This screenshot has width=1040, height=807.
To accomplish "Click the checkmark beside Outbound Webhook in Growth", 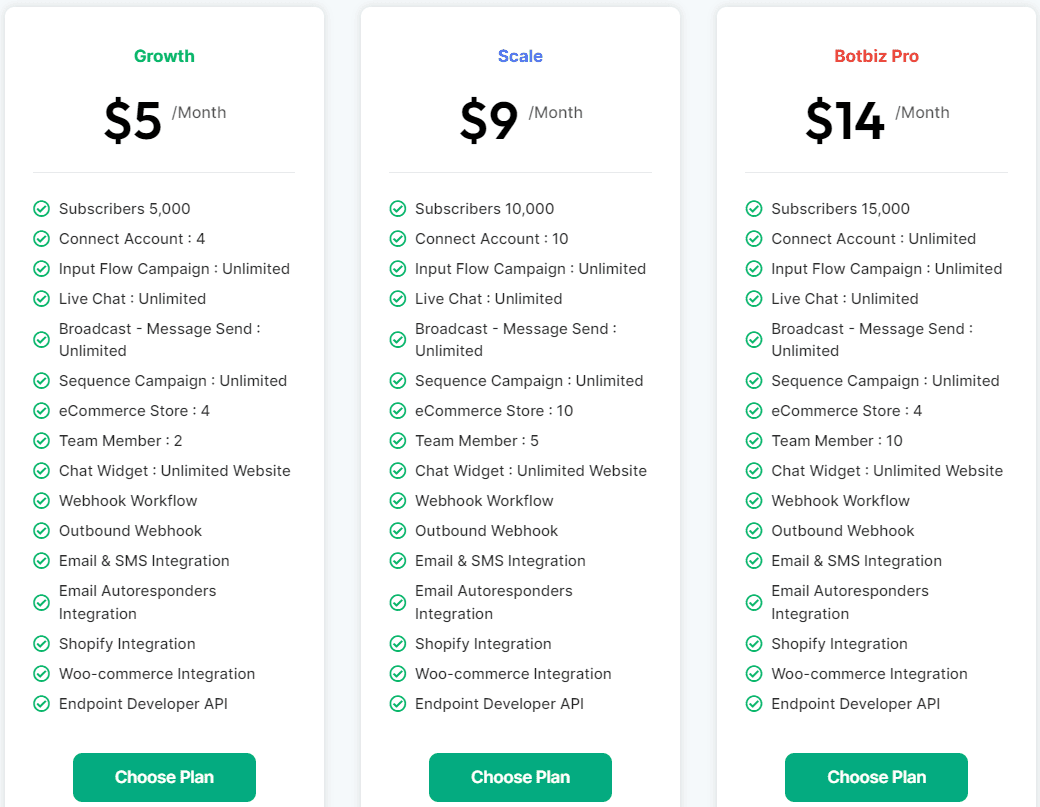I will 41,530.
